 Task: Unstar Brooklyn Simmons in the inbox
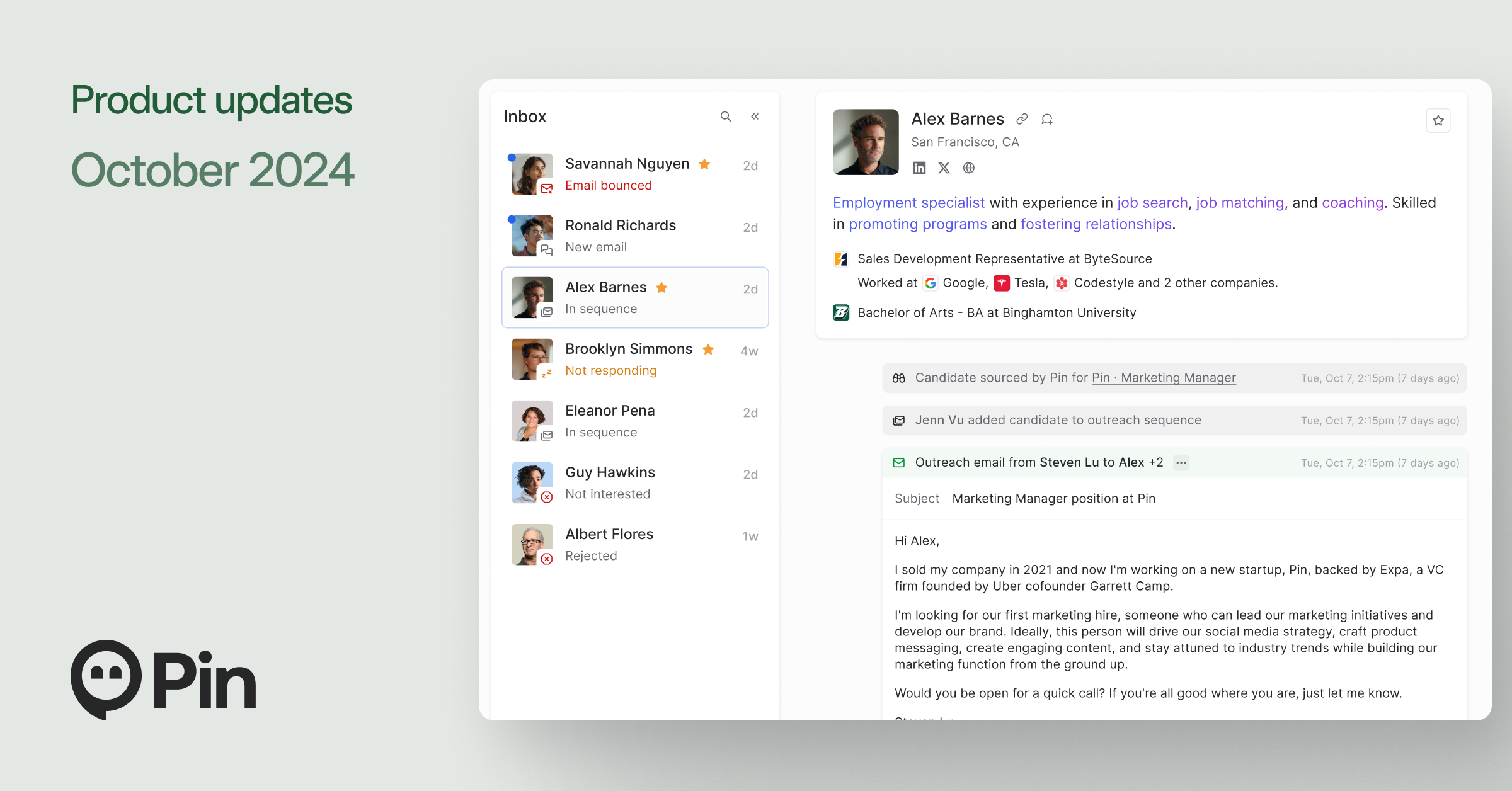707,350
